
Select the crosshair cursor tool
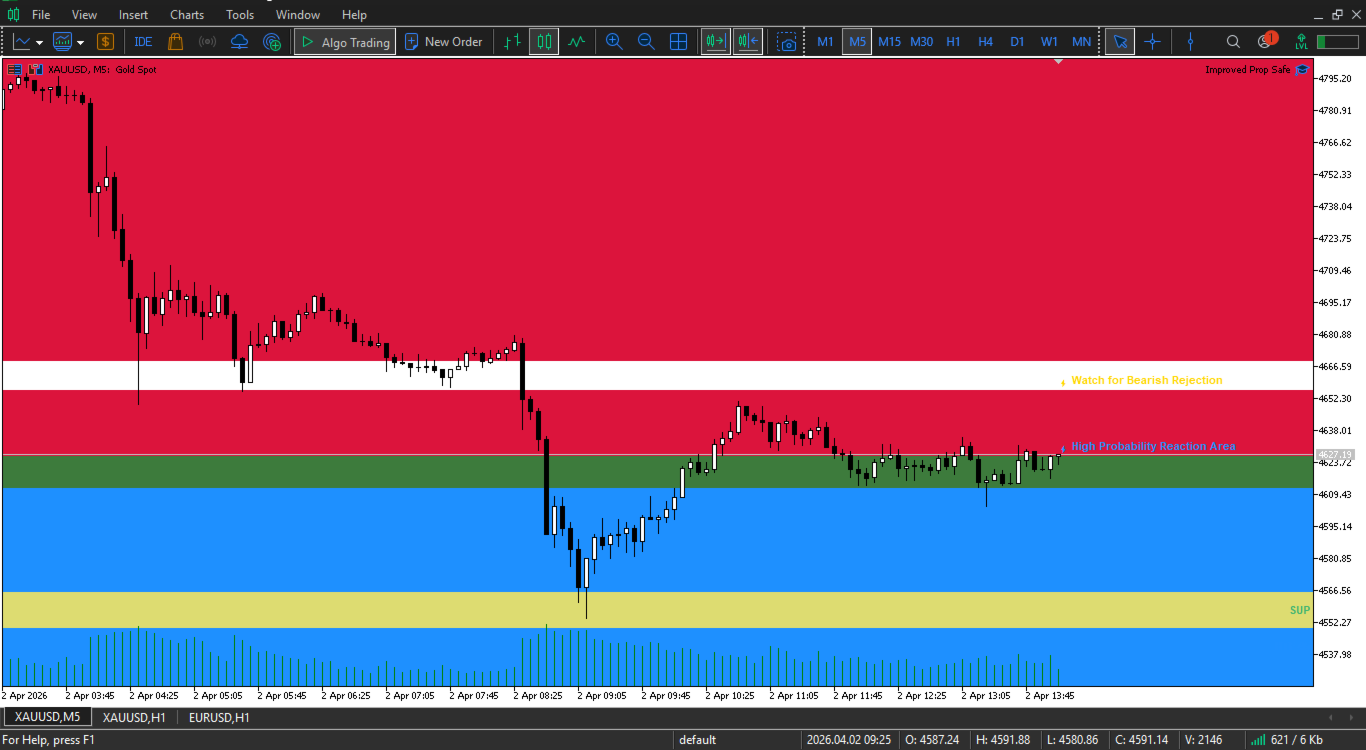coord(1152,42)
